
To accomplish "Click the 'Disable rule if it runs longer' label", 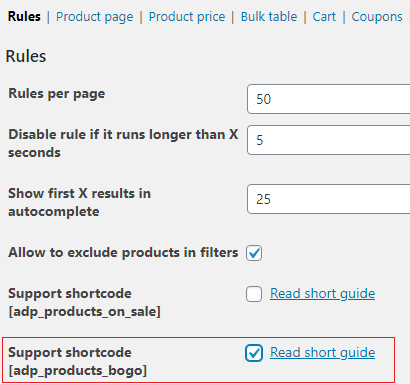I will [123, 144].
